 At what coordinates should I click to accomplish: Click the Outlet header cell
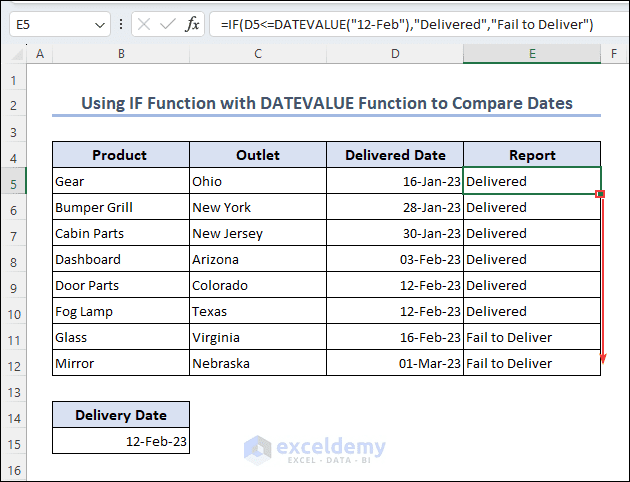258,155
